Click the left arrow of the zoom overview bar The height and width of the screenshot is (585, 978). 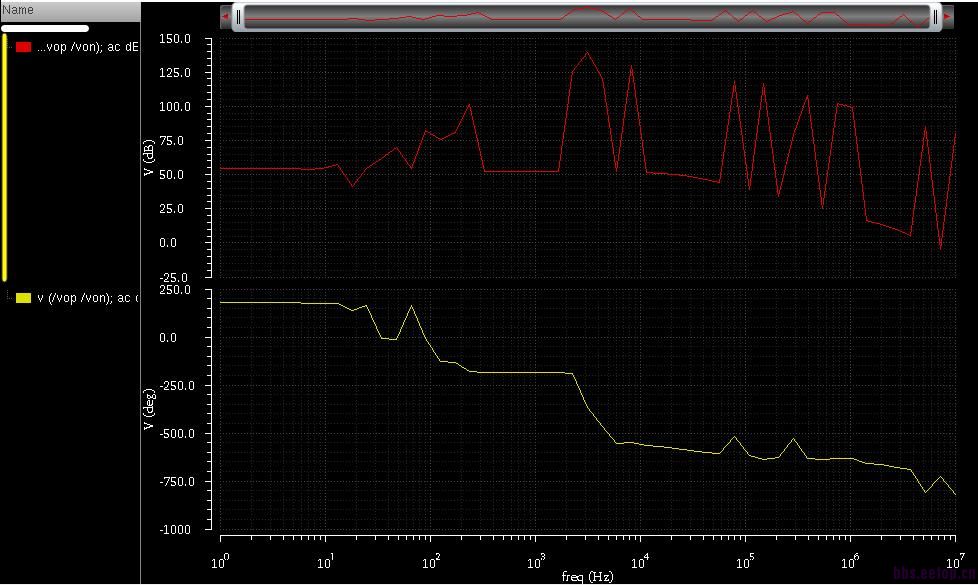tap(225, 17)
